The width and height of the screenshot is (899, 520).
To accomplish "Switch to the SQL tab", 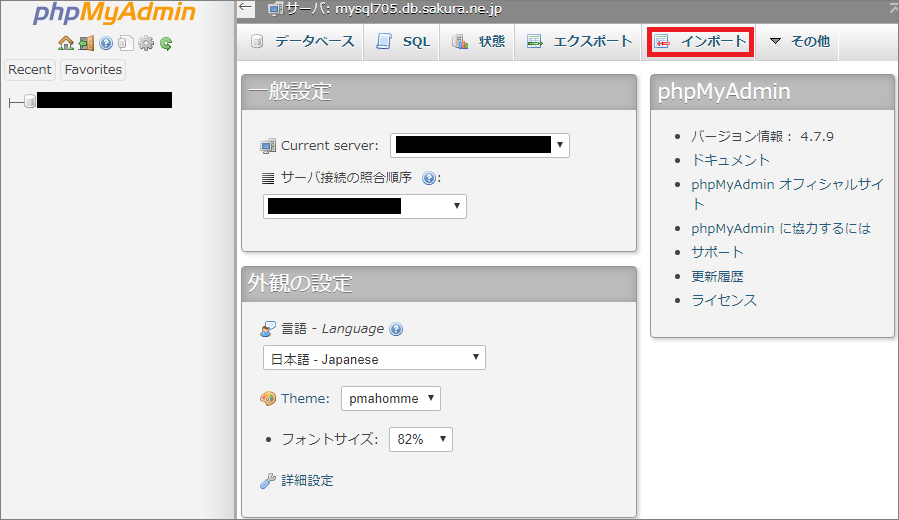I will point(402,41).
